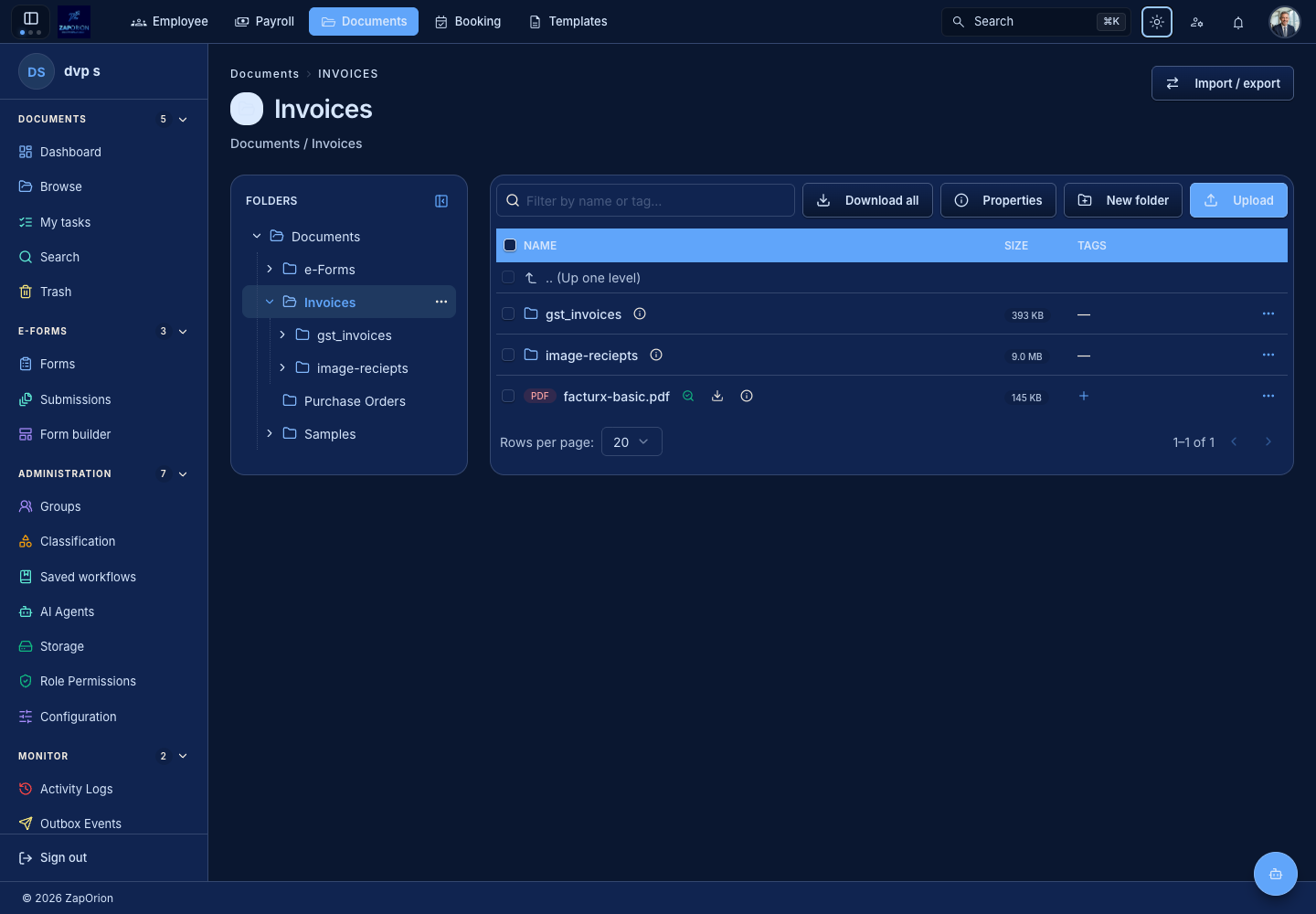Open Browse in sidebar

(103, 186)
